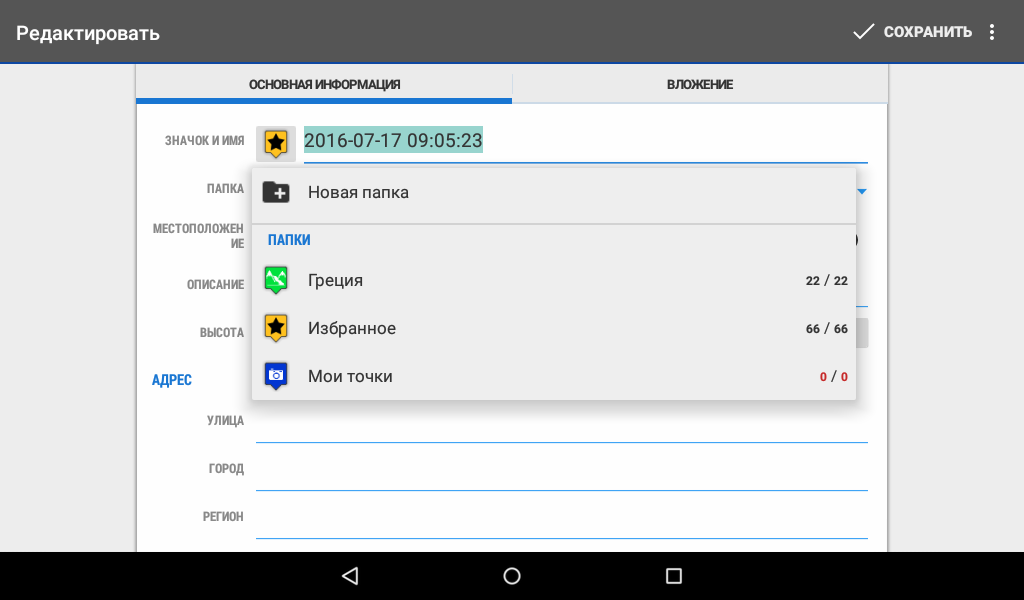
Task: Focus the УЛИЦА input field
Action: click(x=560, y=424)
